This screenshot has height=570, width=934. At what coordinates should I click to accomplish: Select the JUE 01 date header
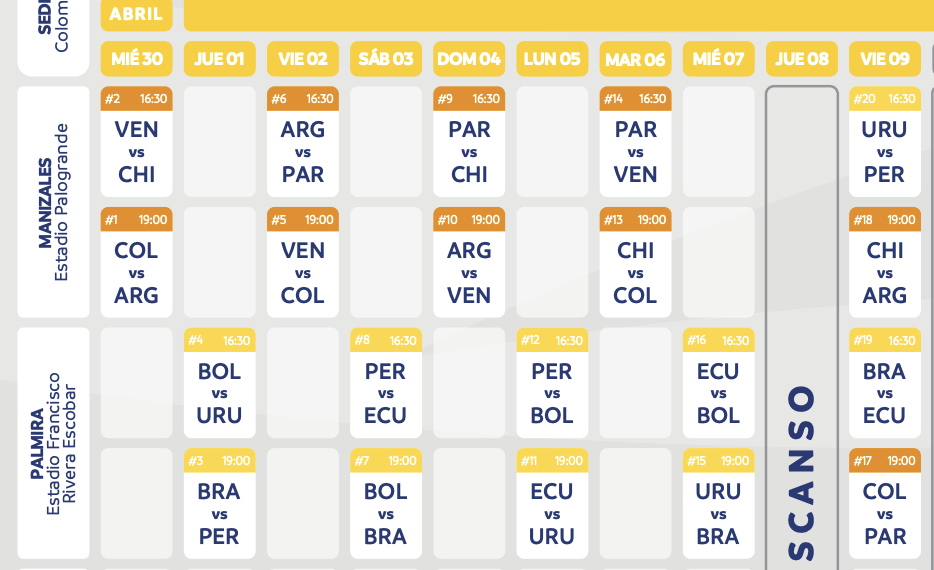pos(220,59)
